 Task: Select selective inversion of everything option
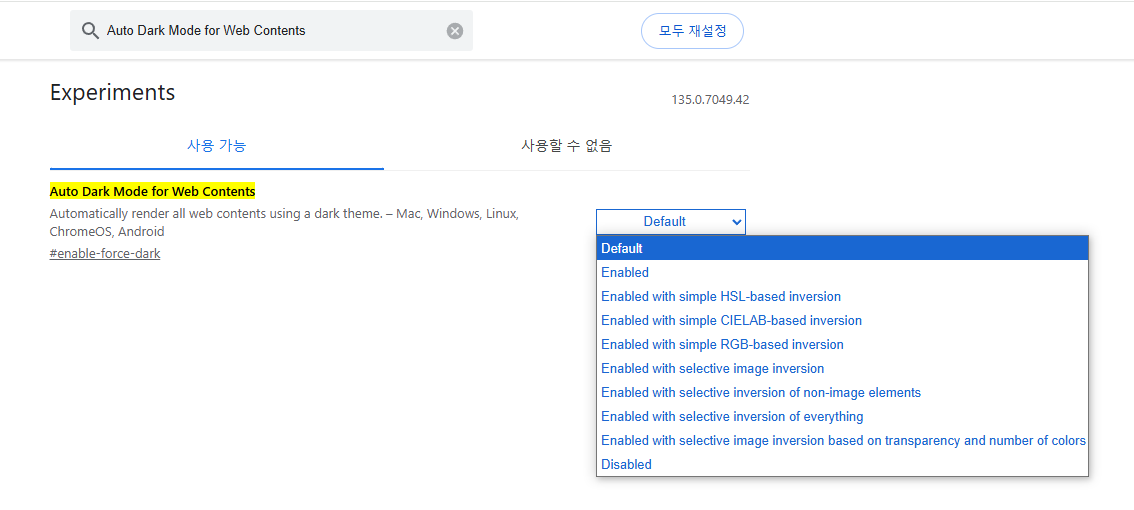tap(843, 416)
